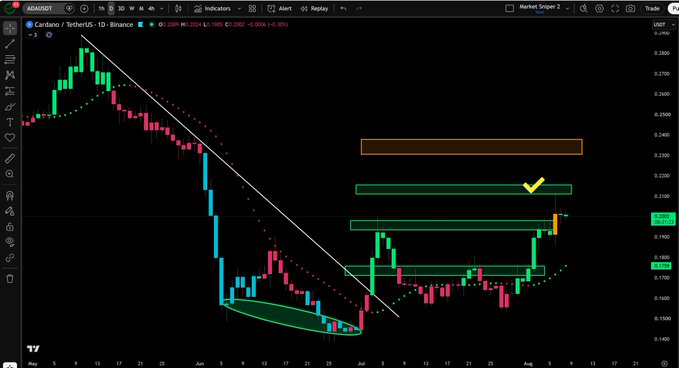
Task: Take a chart snapshot with camera
Action: point(630,8)
